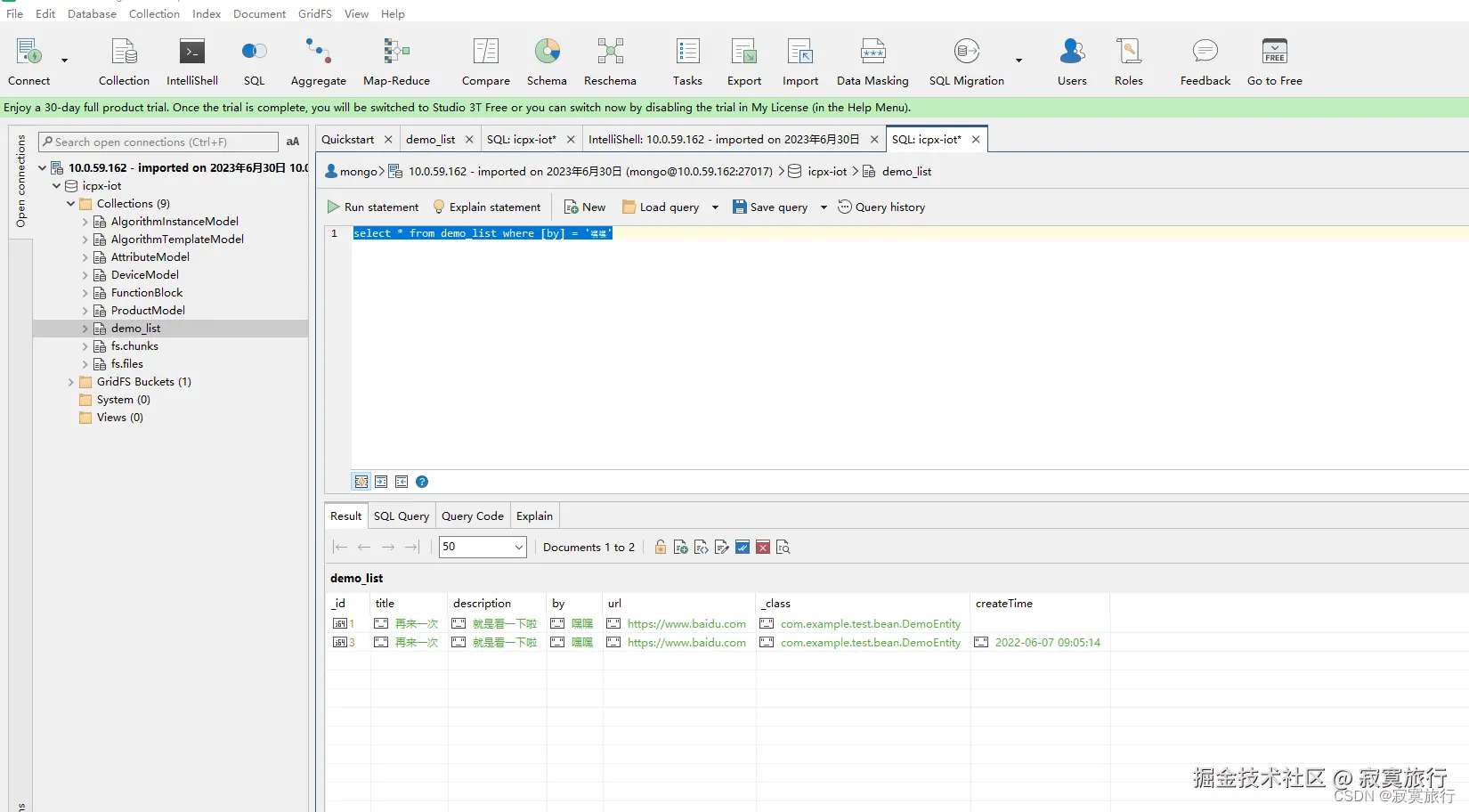Collapse the 10.0.59.162 connection node
This screenshot has width=1469, height=812.
coord(42,167)
